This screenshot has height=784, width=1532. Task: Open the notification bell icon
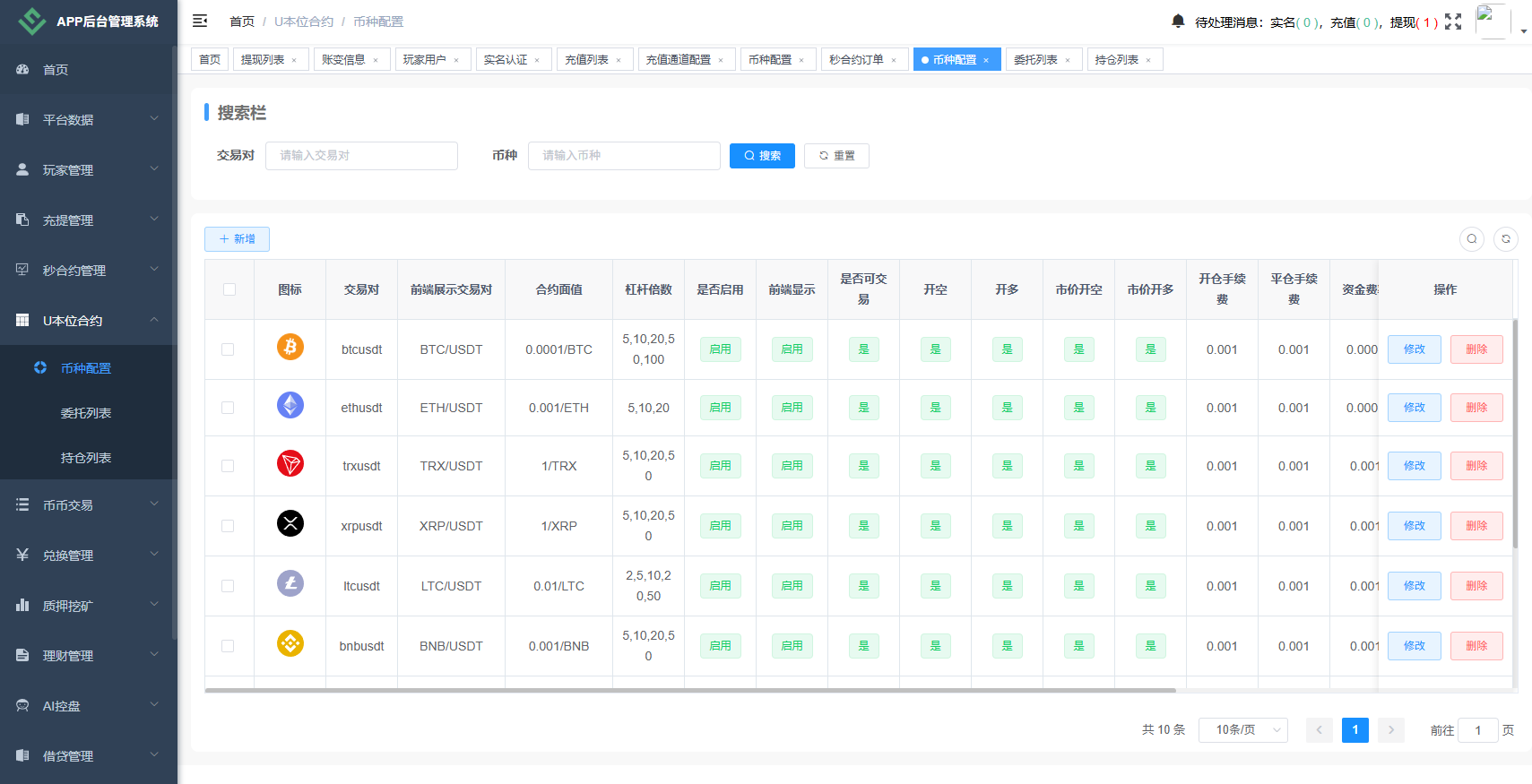tap(1178, 21)
